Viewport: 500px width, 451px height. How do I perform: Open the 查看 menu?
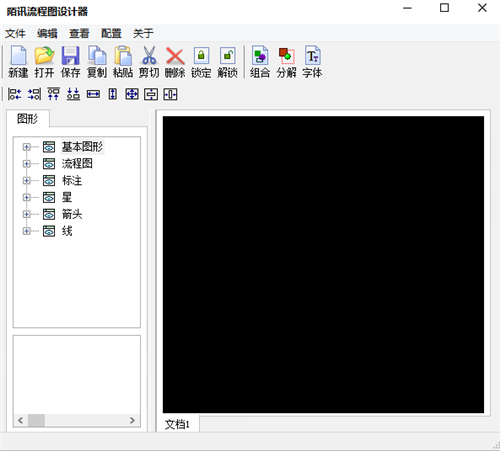coord(79,33)
